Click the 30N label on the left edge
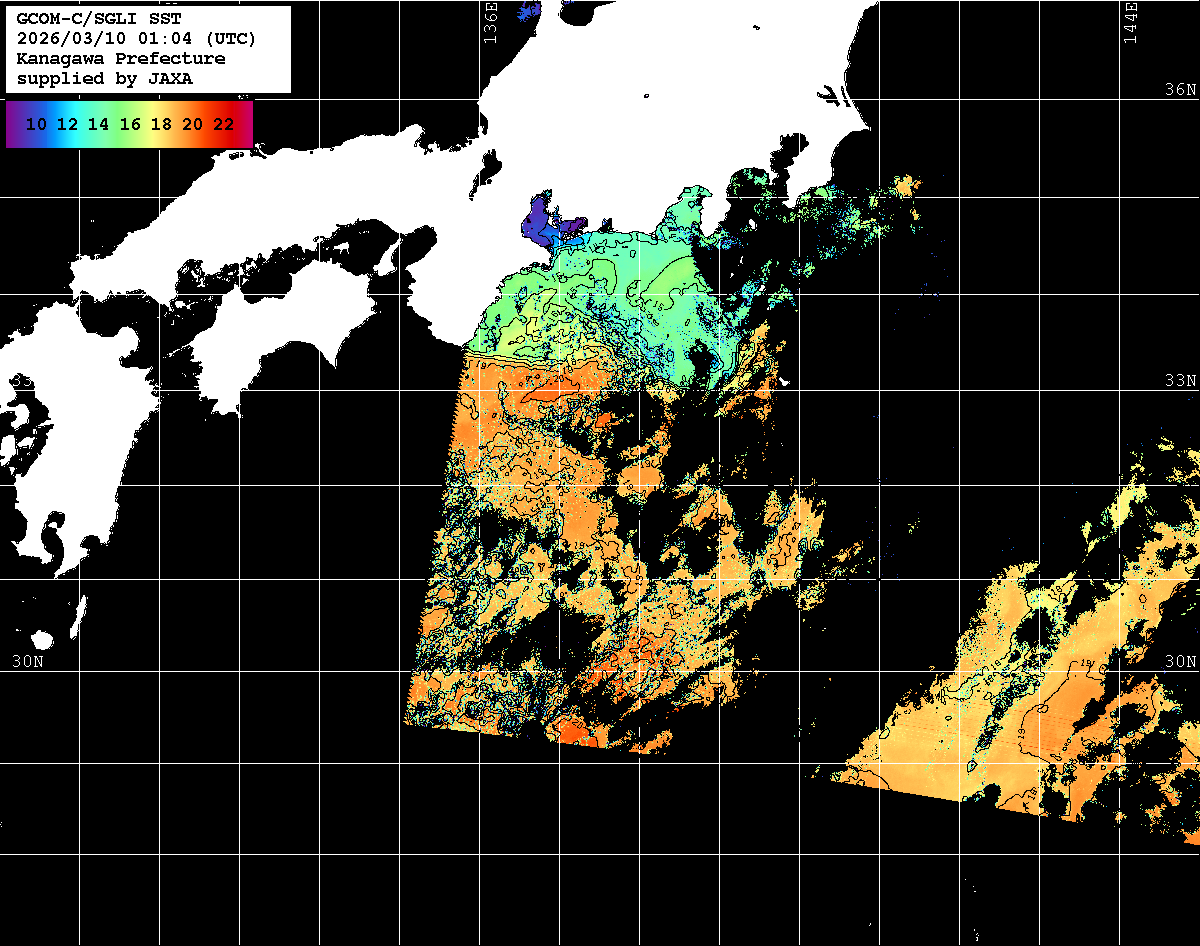The image size is (1200, 946). point(27,661)
